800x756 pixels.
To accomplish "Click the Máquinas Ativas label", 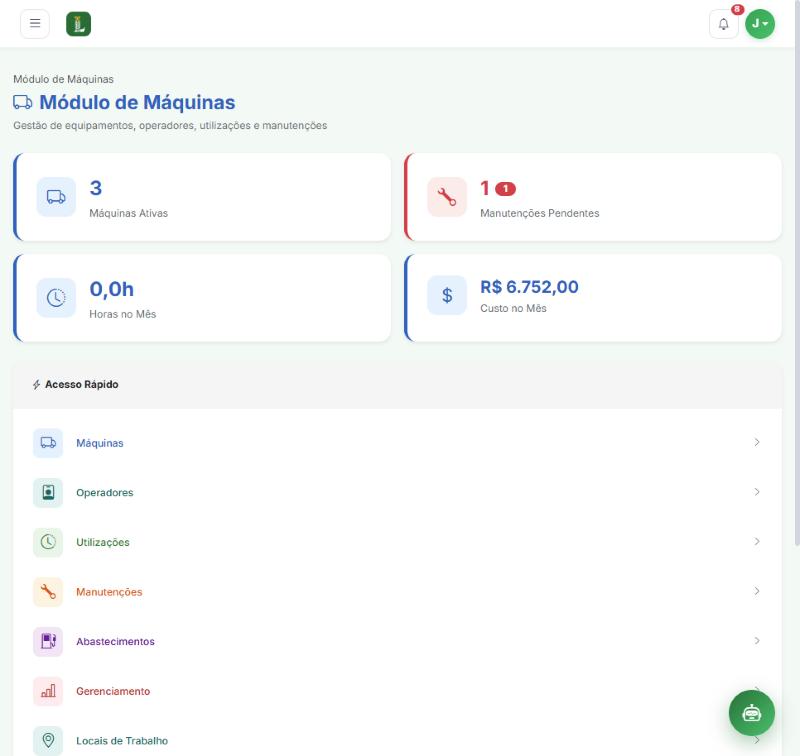I will [x=129, y=213].
